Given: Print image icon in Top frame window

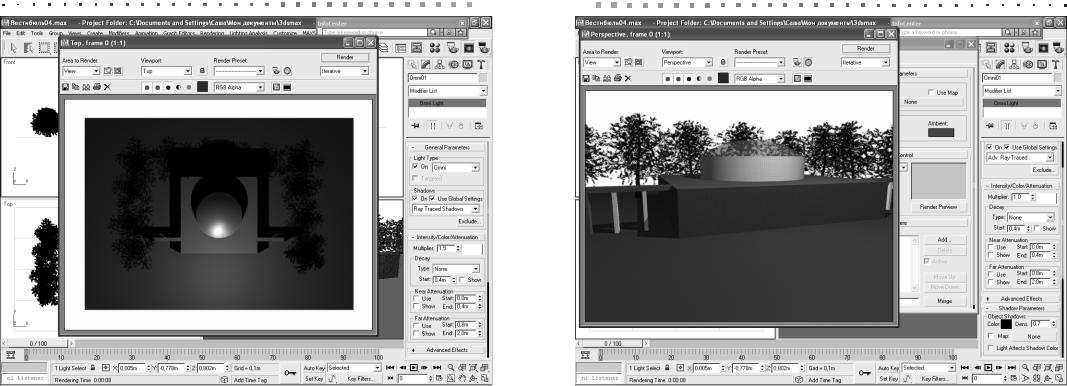Looking at the screenshot, I should (x=97, y=87).
